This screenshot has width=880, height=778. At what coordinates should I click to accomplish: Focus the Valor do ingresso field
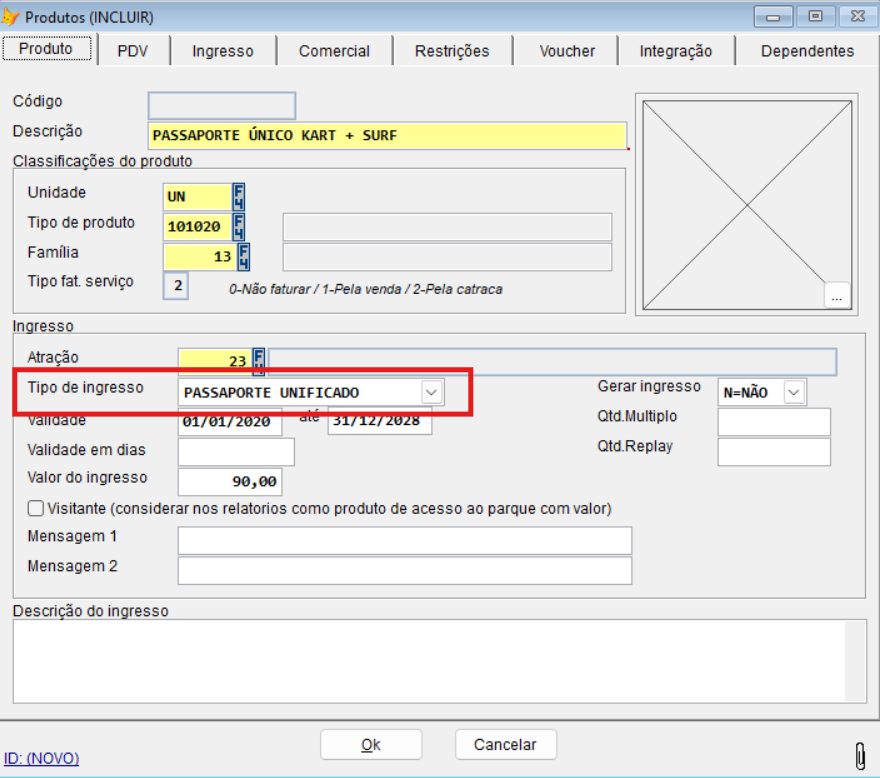coord(229,482)
